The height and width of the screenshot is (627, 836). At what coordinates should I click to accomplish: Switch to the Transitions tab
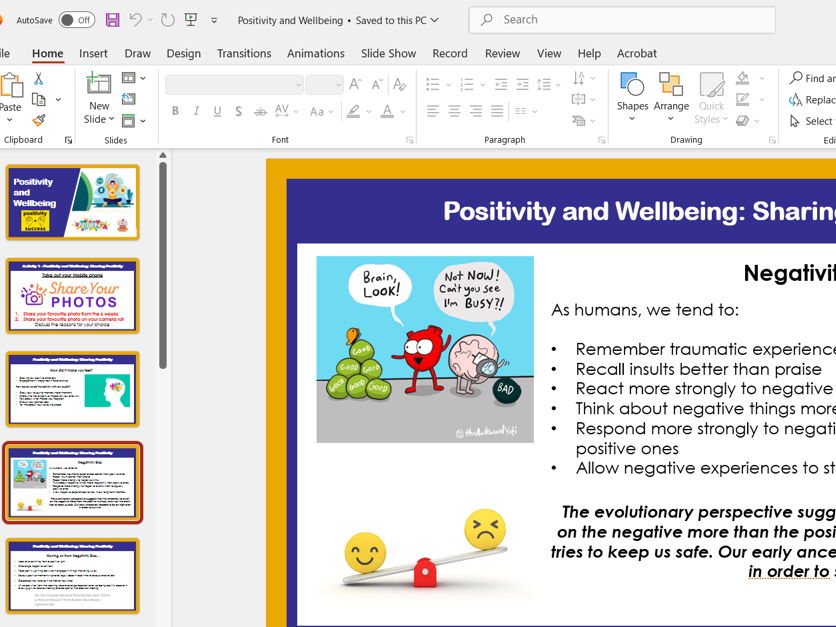(244, 53)
